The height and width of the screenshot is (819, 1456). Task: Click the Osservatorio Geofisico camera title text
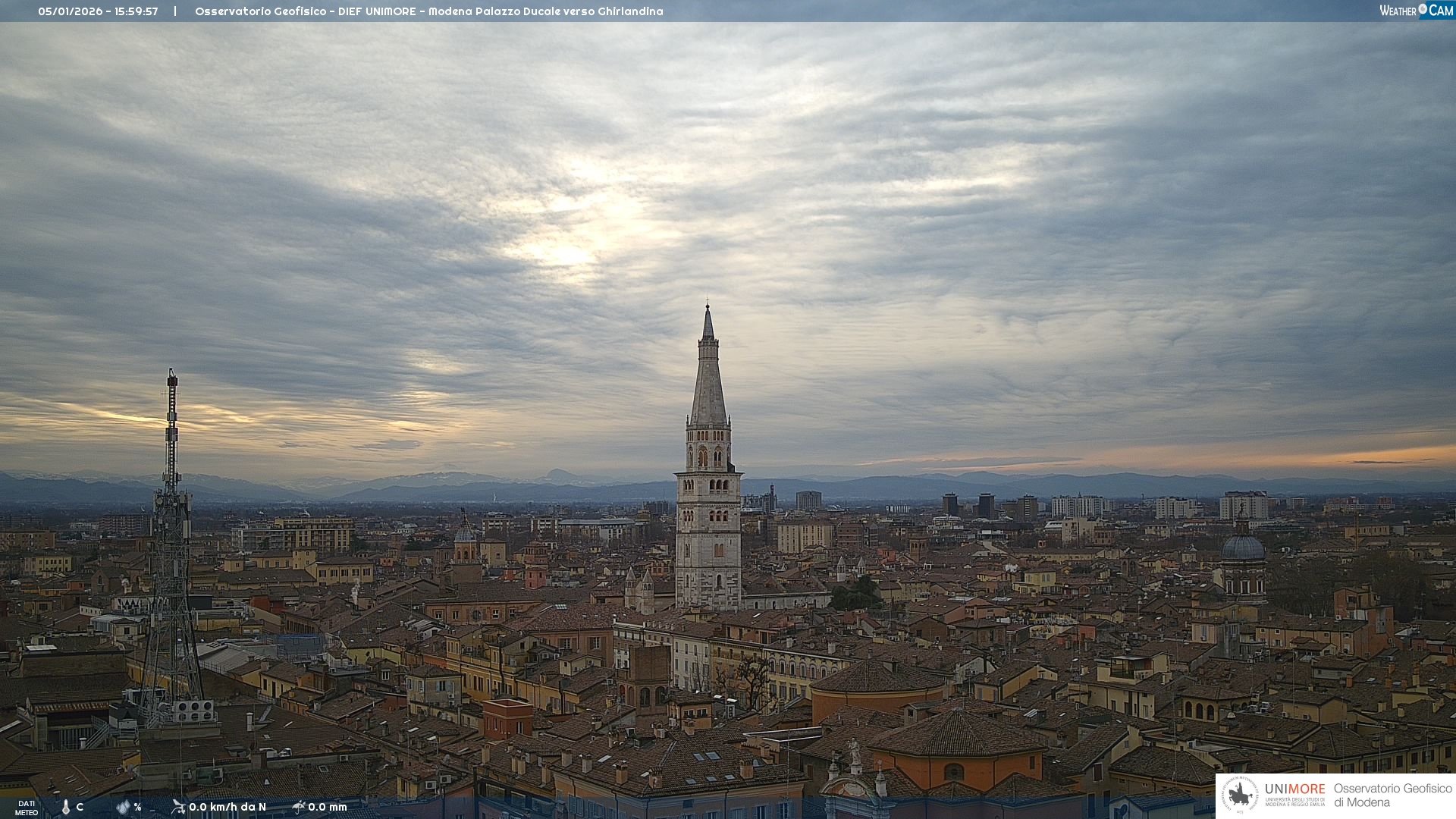[428, 11]
